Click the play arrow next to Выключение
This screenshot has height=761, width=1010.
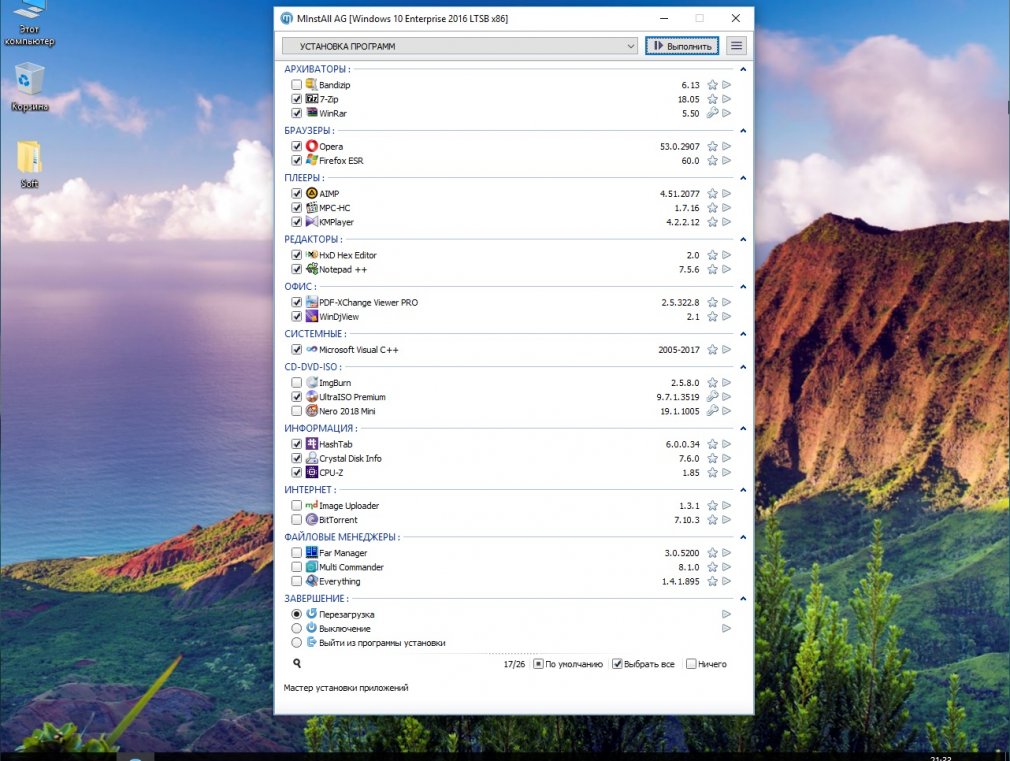(x=727, y=628)
